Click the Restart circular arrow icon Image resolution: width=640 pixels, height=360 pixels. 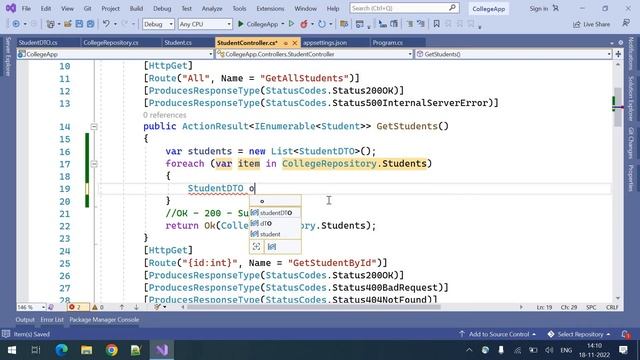(322, 24)
